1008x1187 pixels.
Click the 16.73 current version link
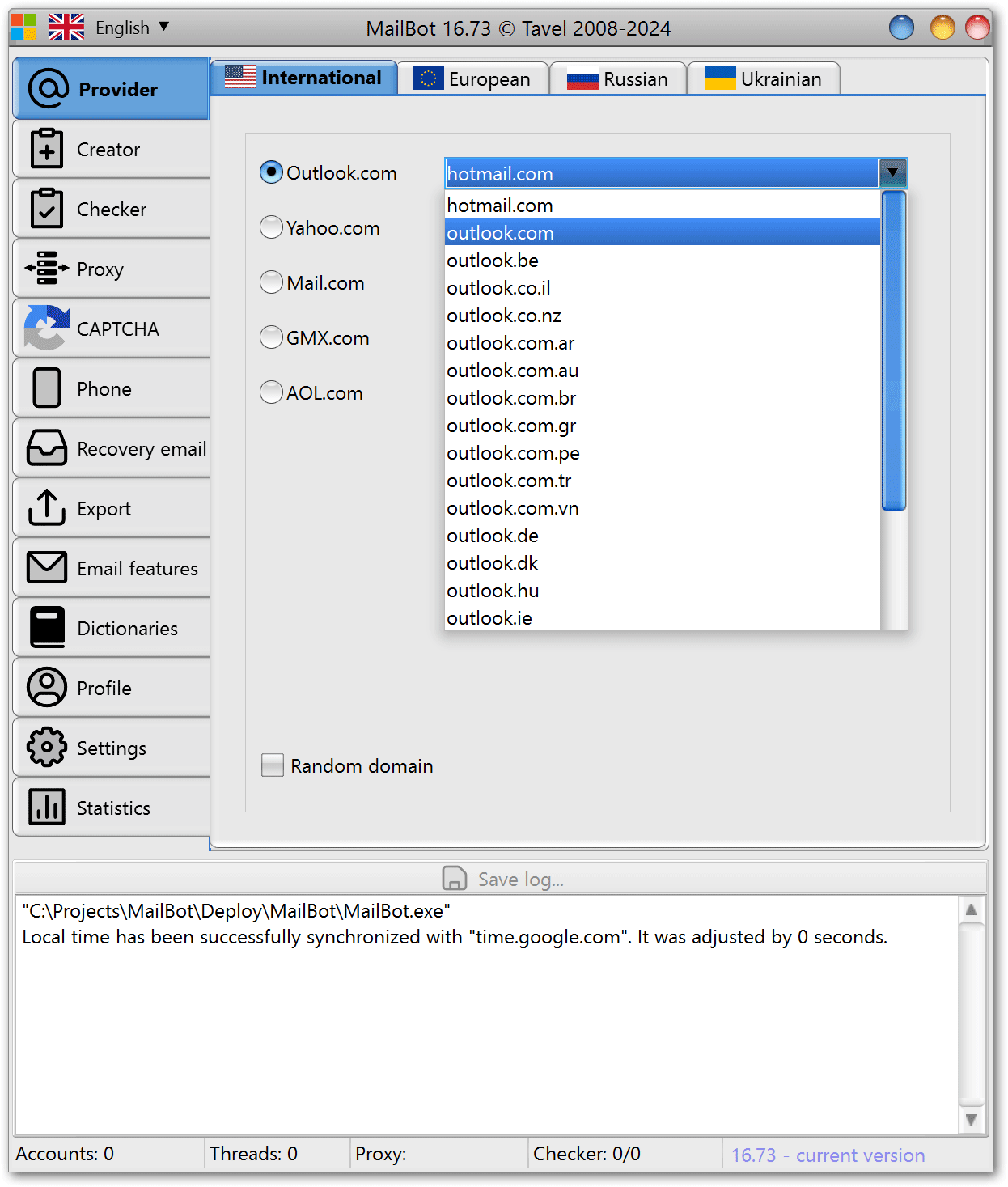click(x=828, y=1155)
